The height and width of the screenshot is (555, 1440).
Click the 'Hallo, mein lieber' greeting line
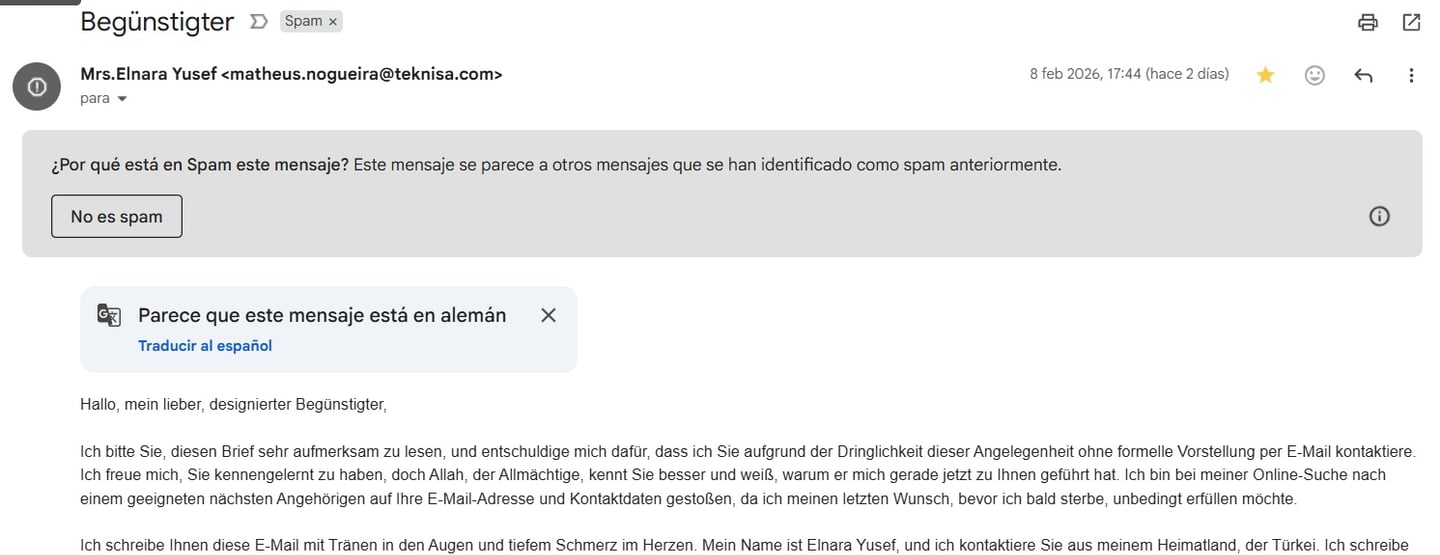[233, 405]
